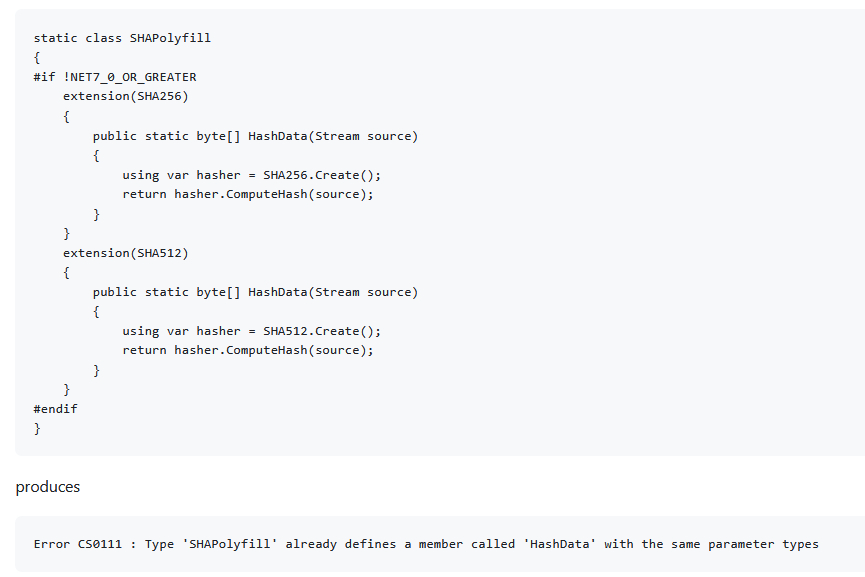Click the final closing brace of the class
Viewport: 865px width, 577px height.
coord(37,428)
